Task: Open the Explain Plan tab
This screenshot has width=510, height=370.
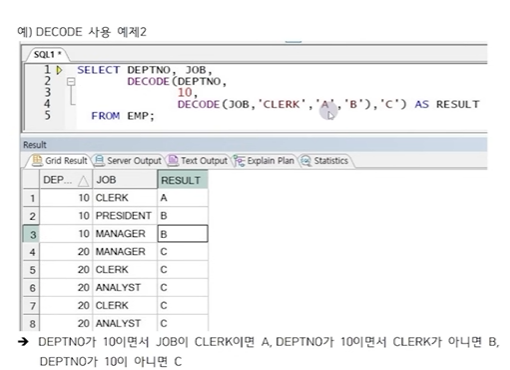Action: pyautogui.click(x=264, y=161)
